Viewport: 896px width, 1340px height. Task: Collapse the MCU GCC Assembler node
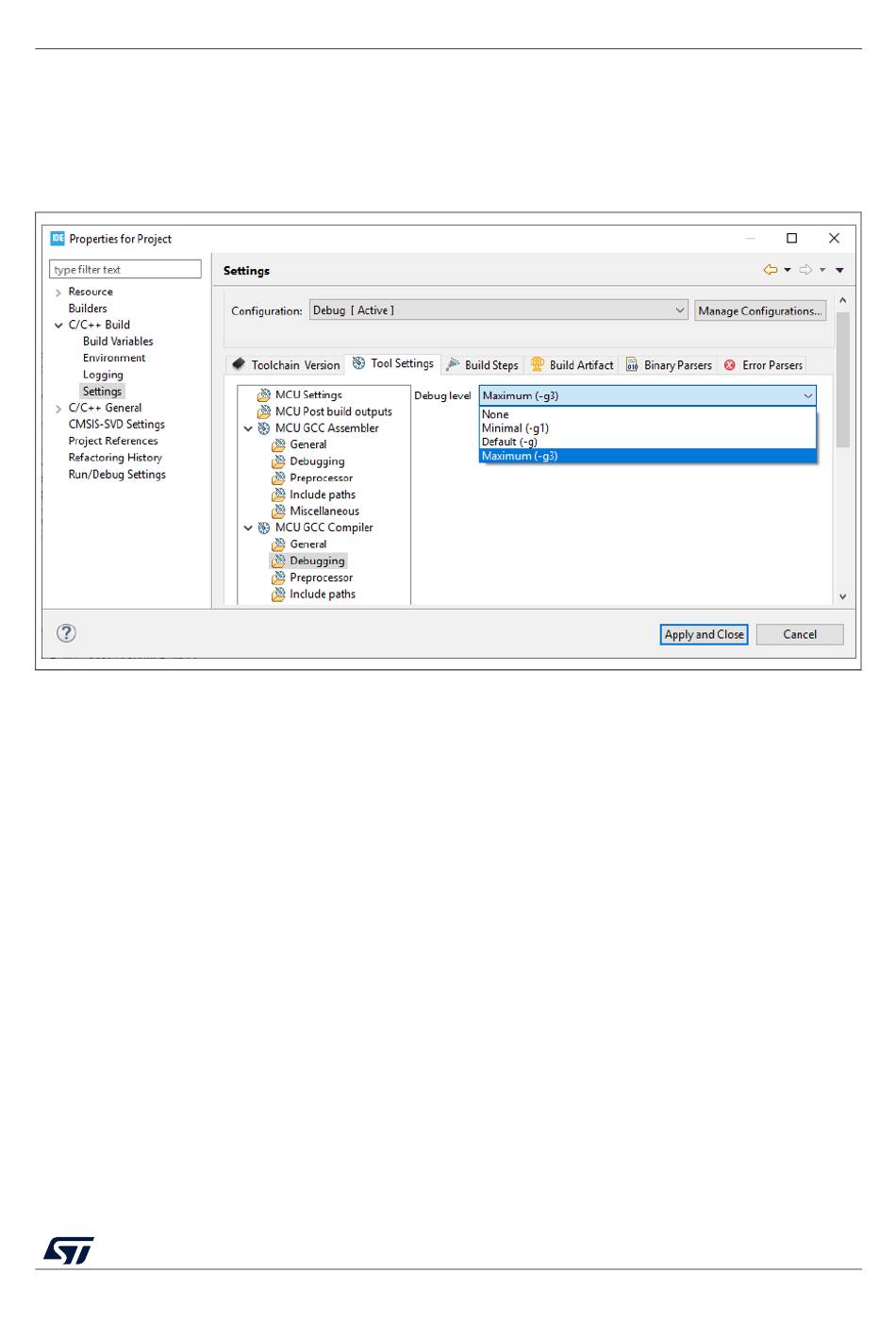tap(249, 428)
